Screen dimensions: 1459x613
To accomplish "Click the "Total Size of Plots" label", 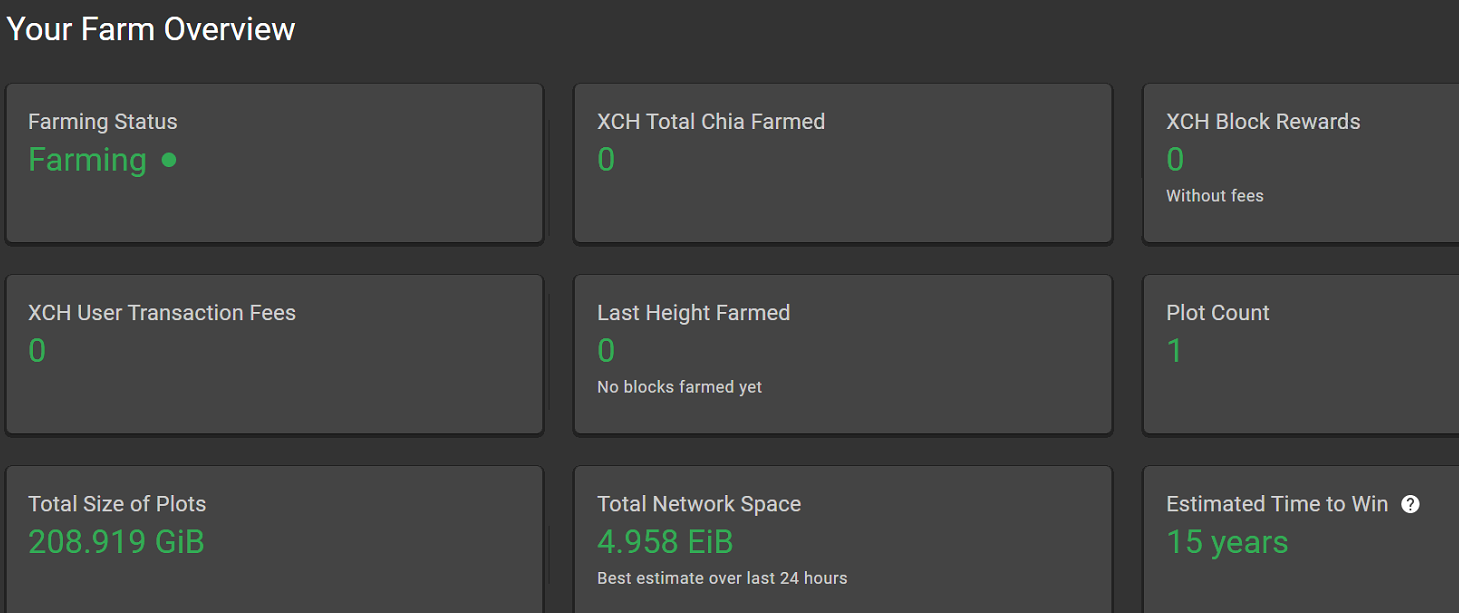I will [117, 504].
